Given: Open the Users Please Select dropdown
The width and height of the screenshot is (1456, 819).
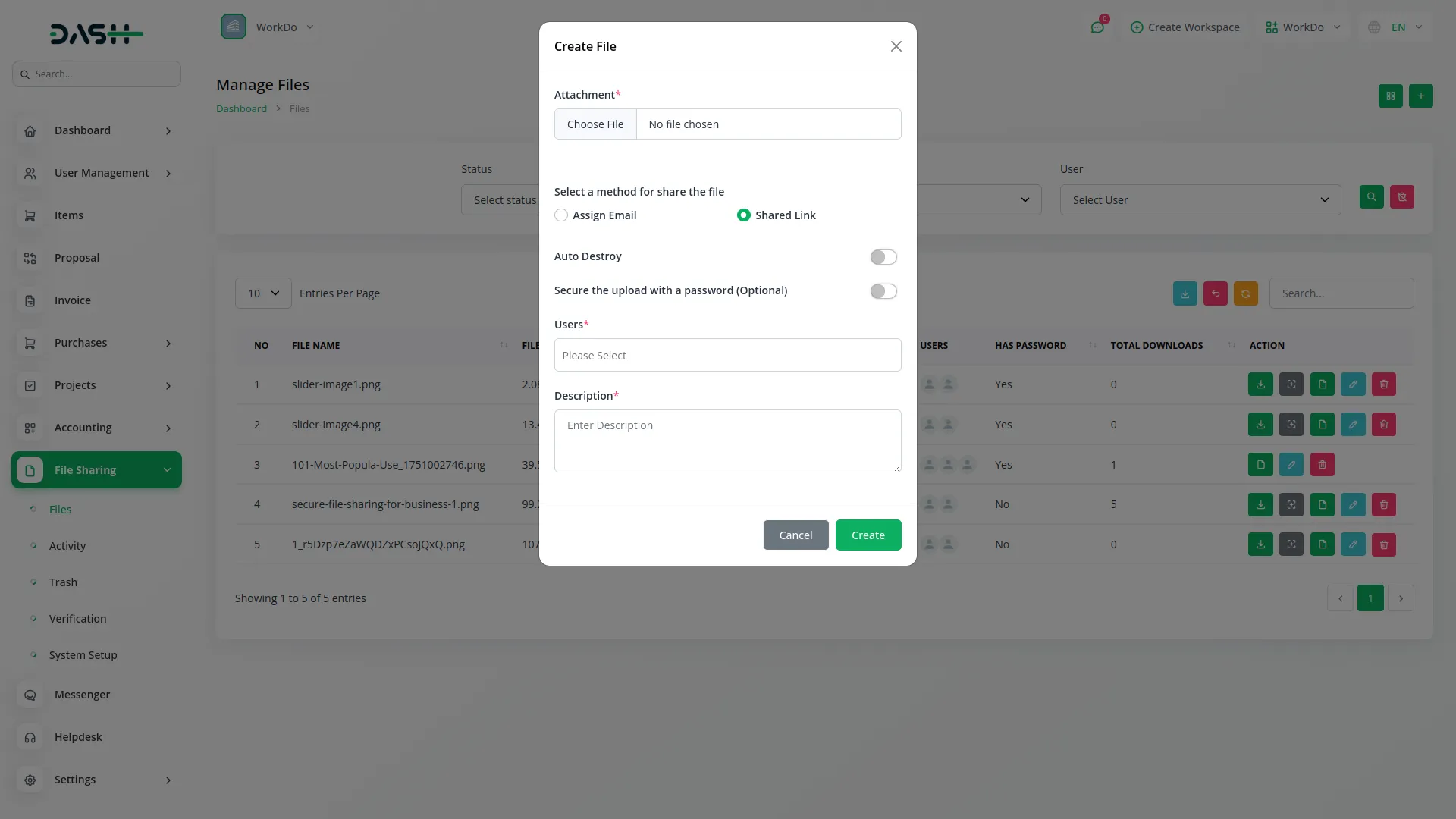Looking at the screenshot, I should 727,355.
